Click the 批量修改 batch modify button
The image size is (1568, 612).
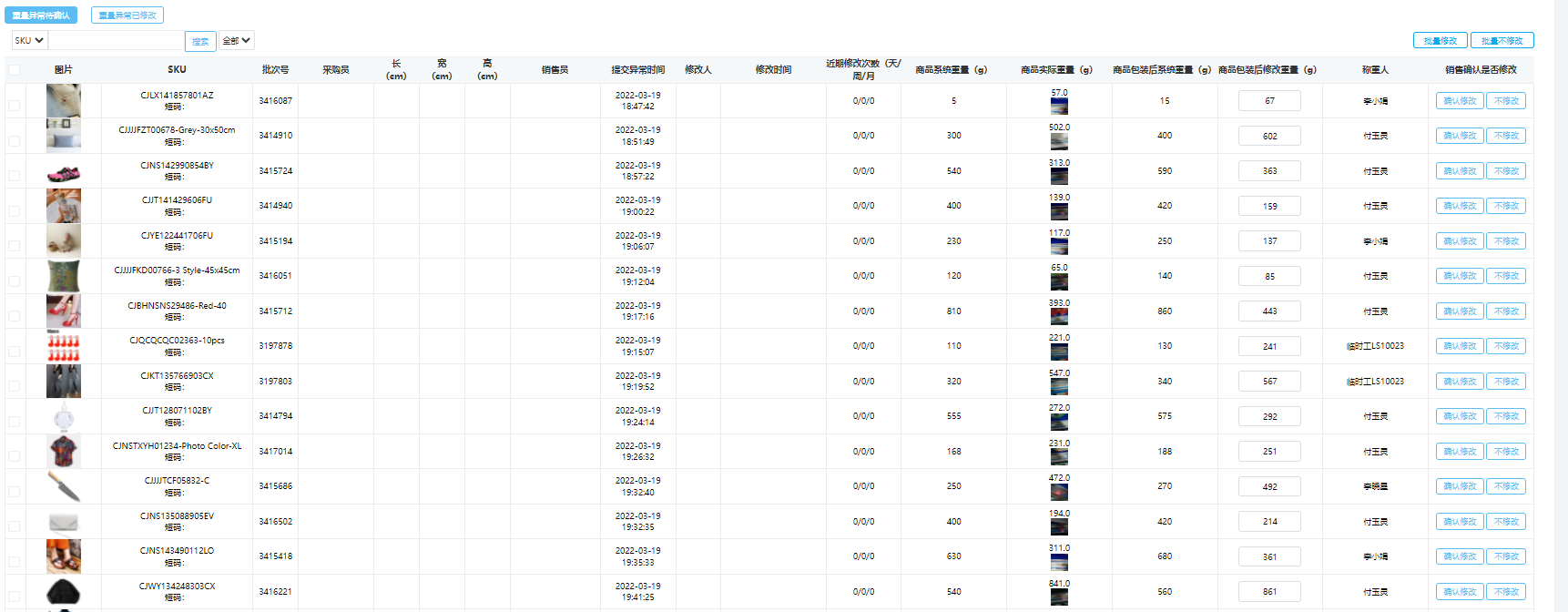click(x=1441, y=40)
